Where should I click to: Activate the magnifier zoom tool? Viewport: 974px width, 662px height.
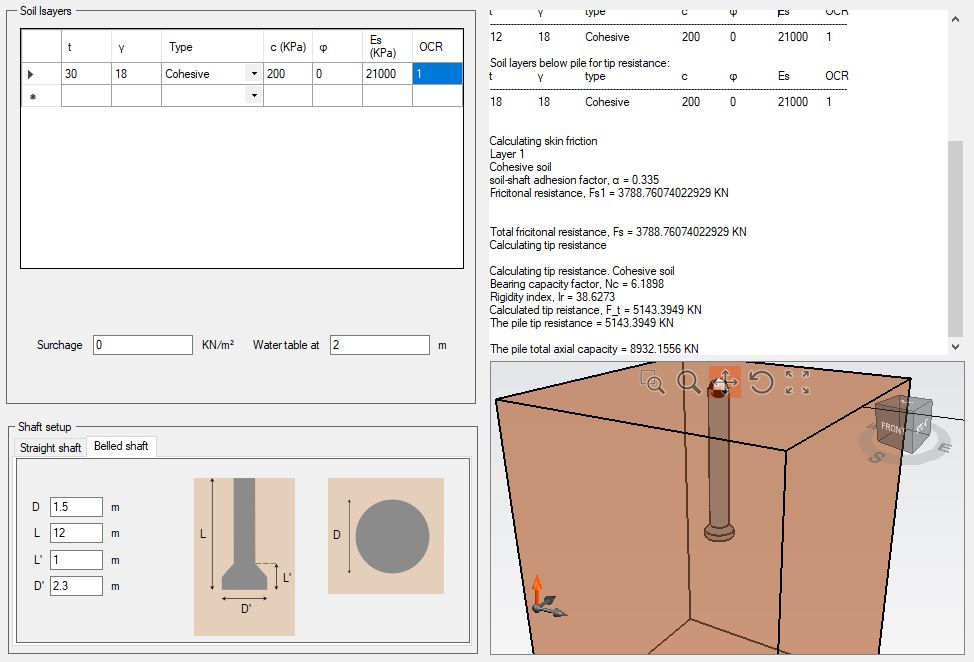coord(688,382)
